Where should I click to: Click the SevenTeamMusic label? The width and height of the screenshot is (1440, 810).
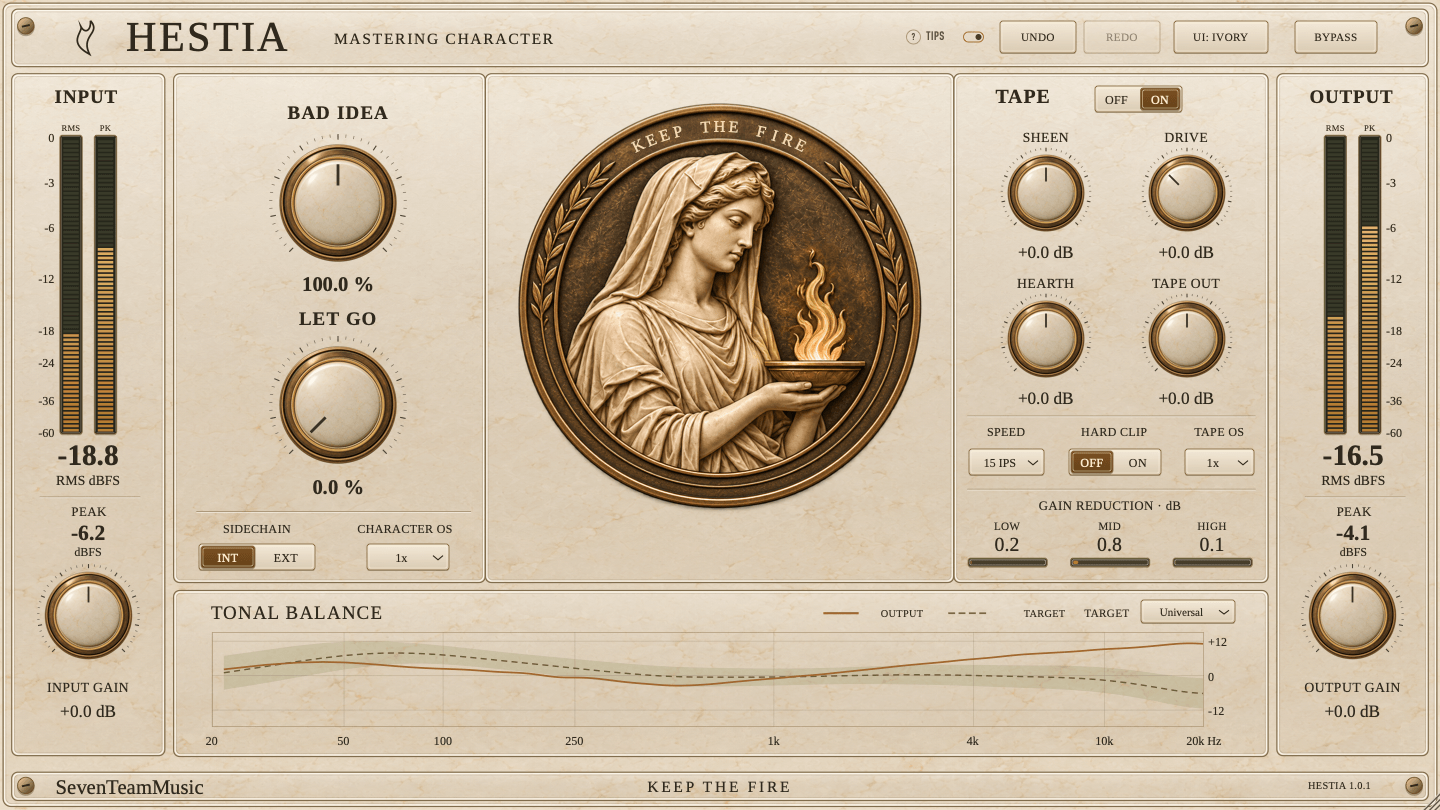pyautogui.click(x=129, y=787)
